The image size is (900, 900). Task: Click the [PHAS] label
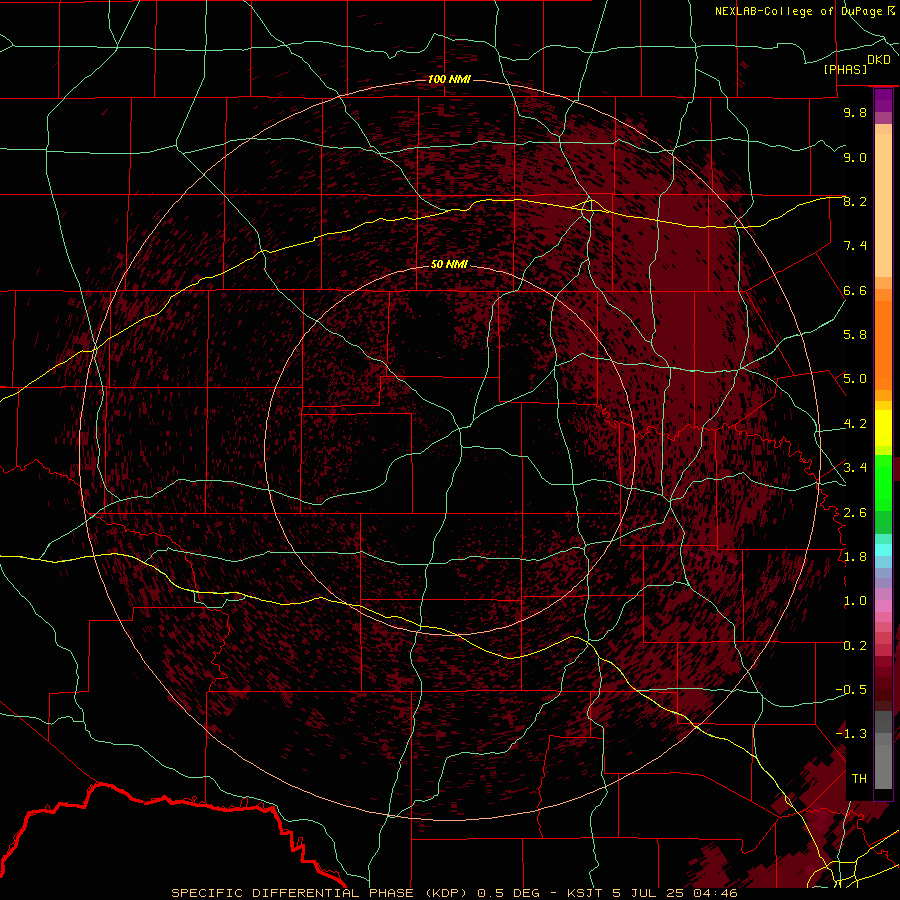click(x=845, y=70)
